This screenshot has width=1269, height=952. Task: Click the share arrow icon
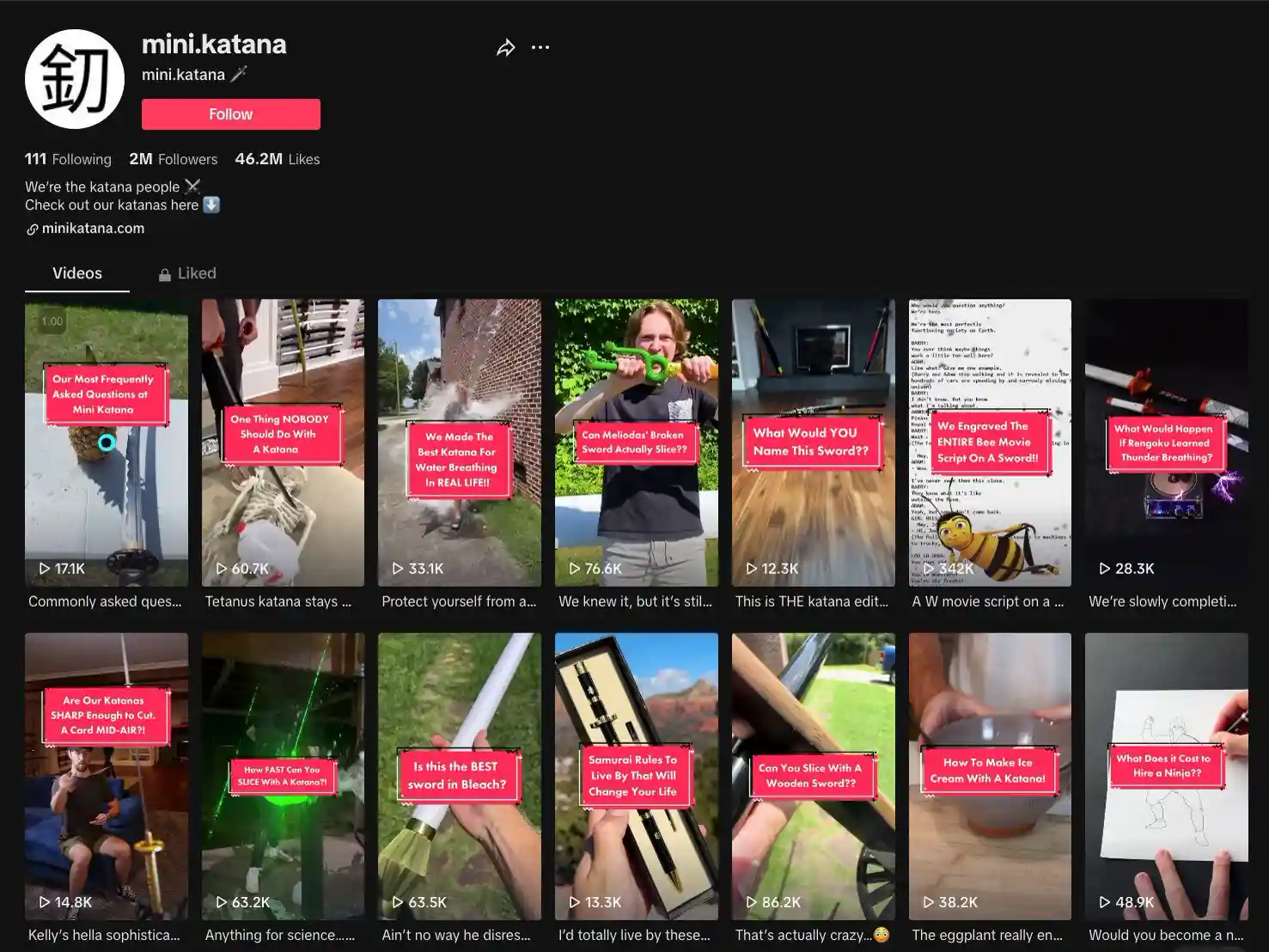506,47
